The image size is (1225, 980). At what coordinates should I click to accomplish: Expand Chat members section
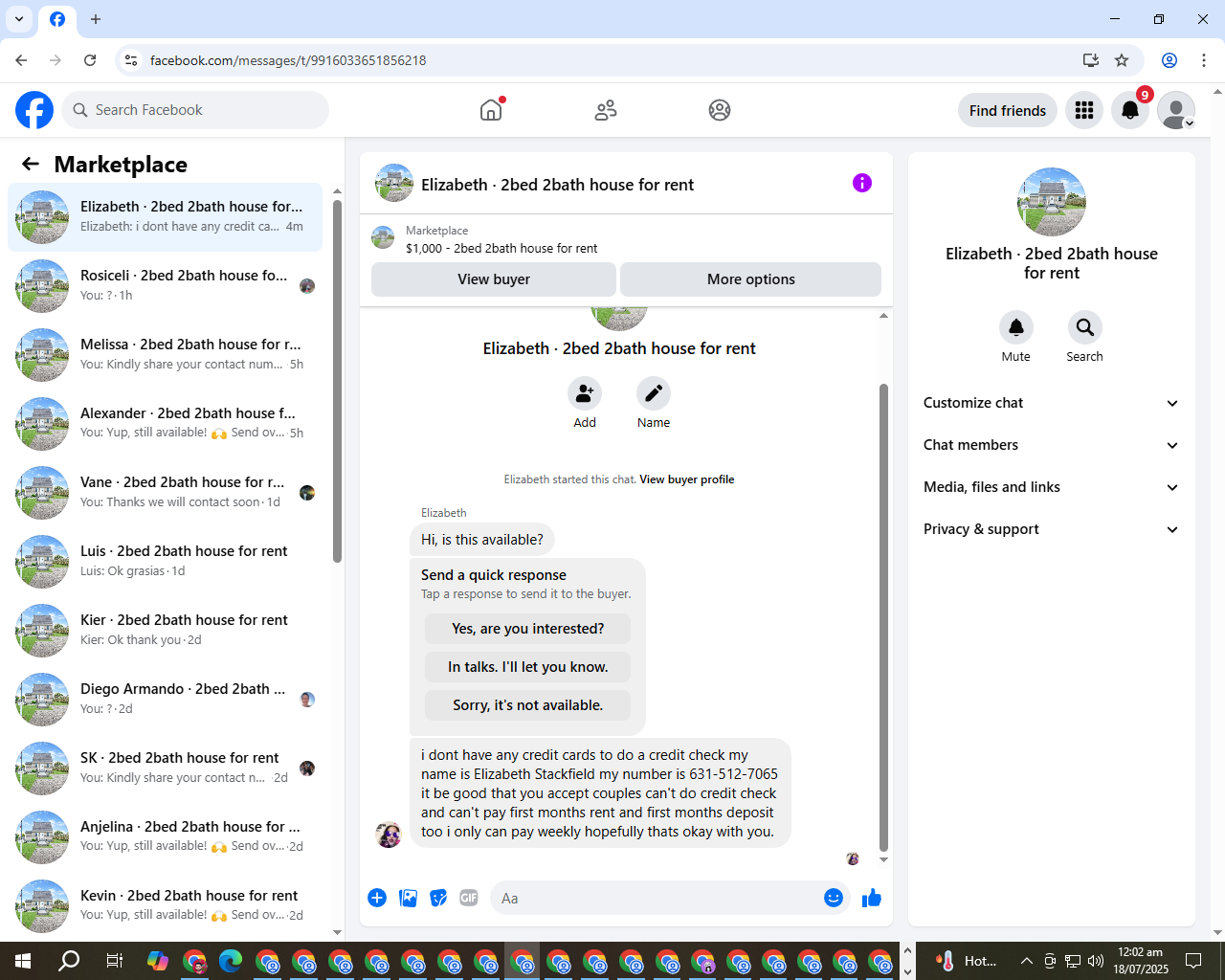[x=1051, y=445]
